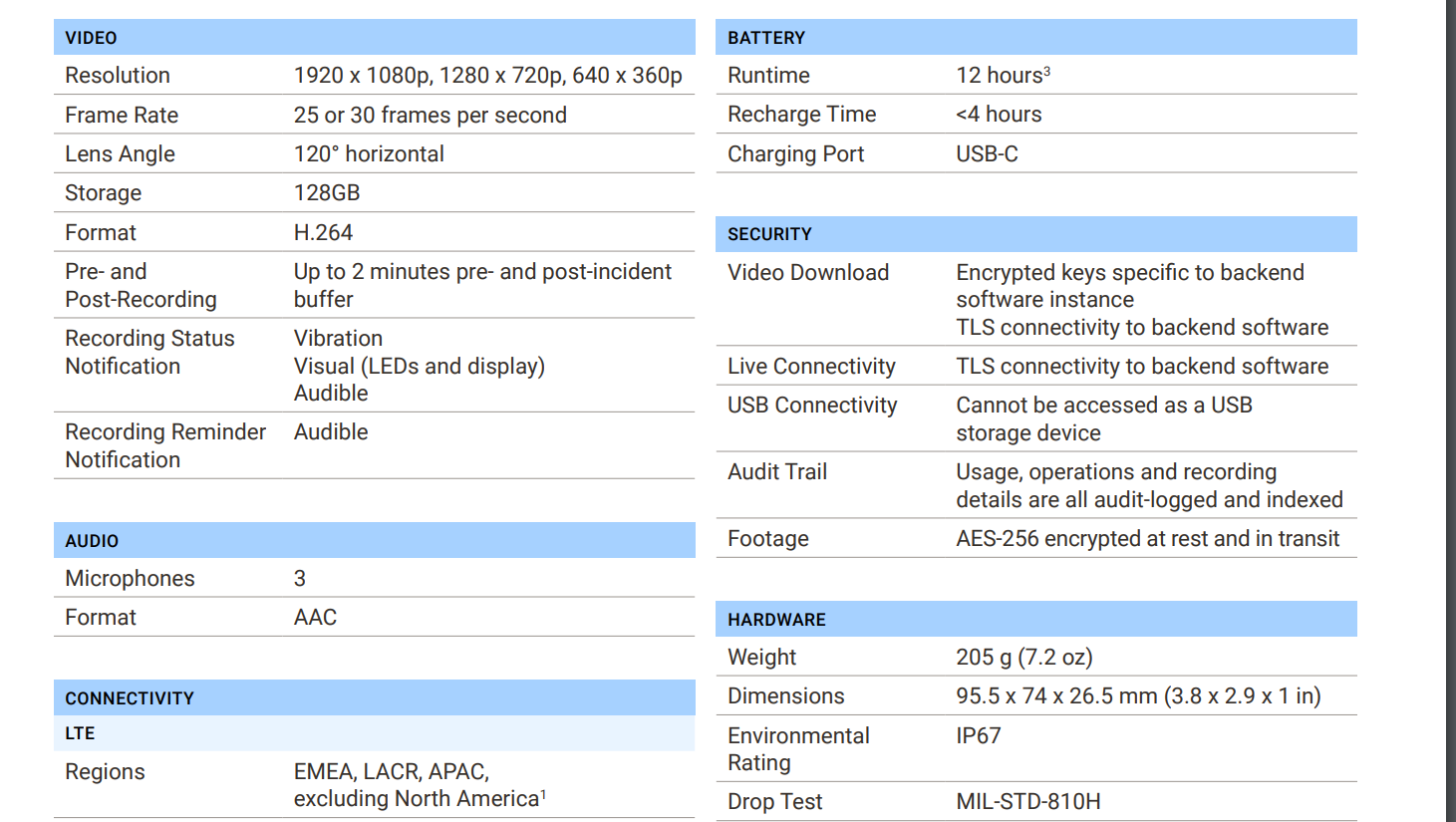Click the AUDIO section header

[x=92, y=541]
